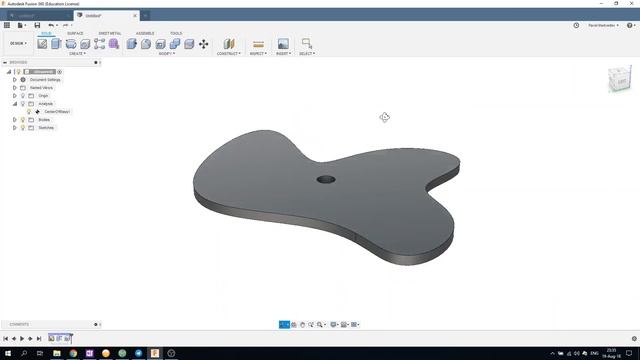Select the Fillet tool
640x360 pixels.
click(x=146, y=44)
